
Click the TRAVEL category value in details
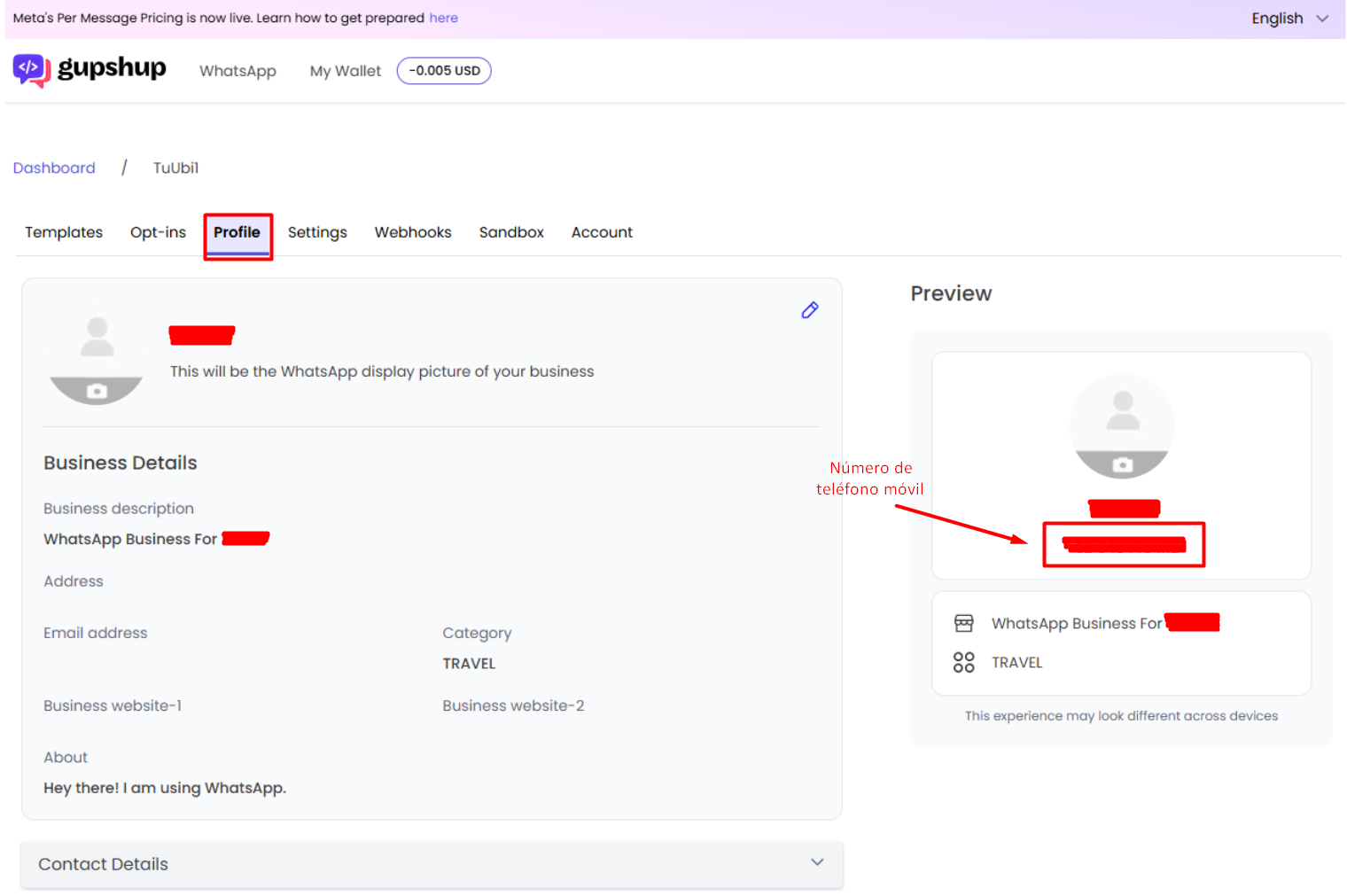(469, 664)
